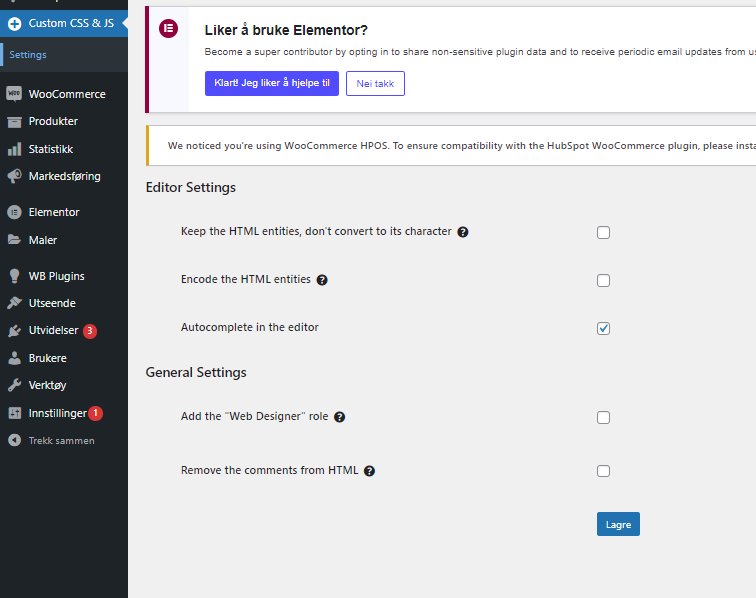Click the Elementor sidebar icon

click(14, 212)
